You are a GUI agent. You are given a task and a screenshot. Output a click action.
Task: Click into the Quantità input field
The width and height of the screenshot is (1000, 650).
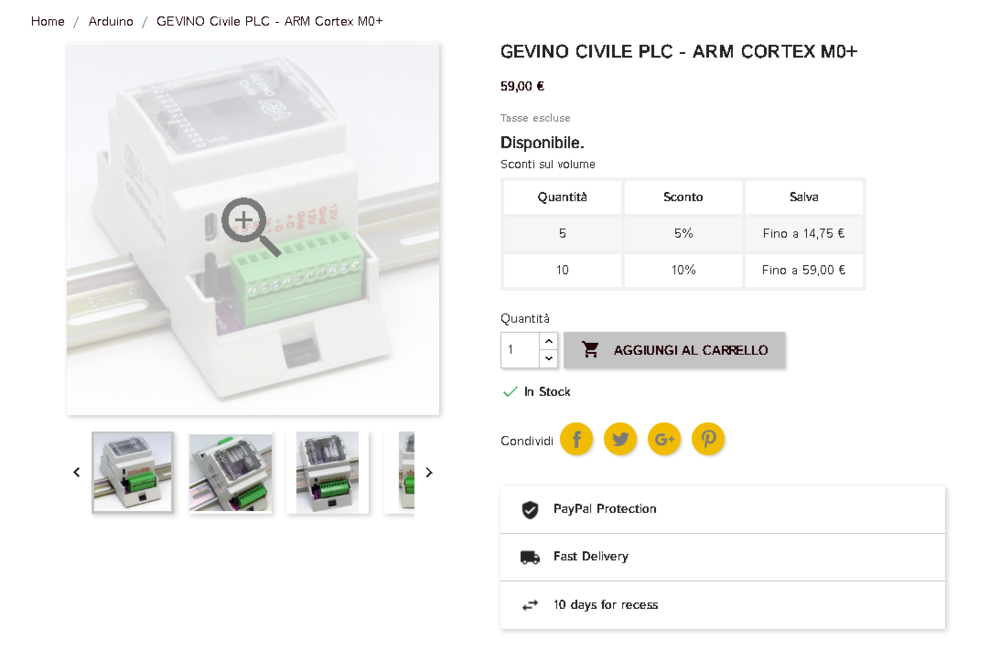[x=520, y=350]
